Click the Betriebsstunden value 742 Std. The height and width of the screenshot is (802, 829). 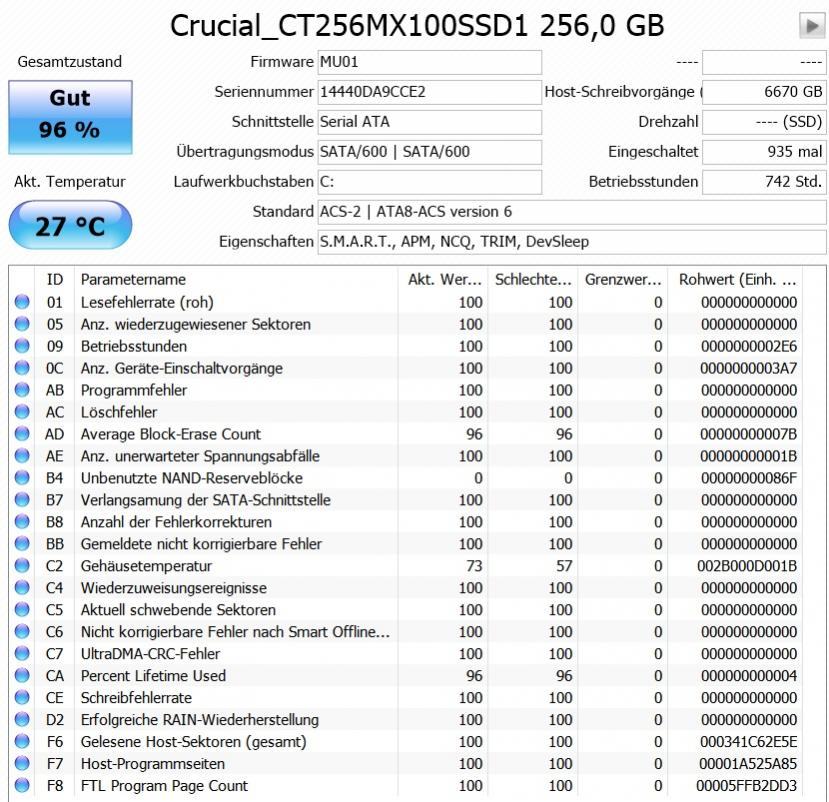coord(764,182)
